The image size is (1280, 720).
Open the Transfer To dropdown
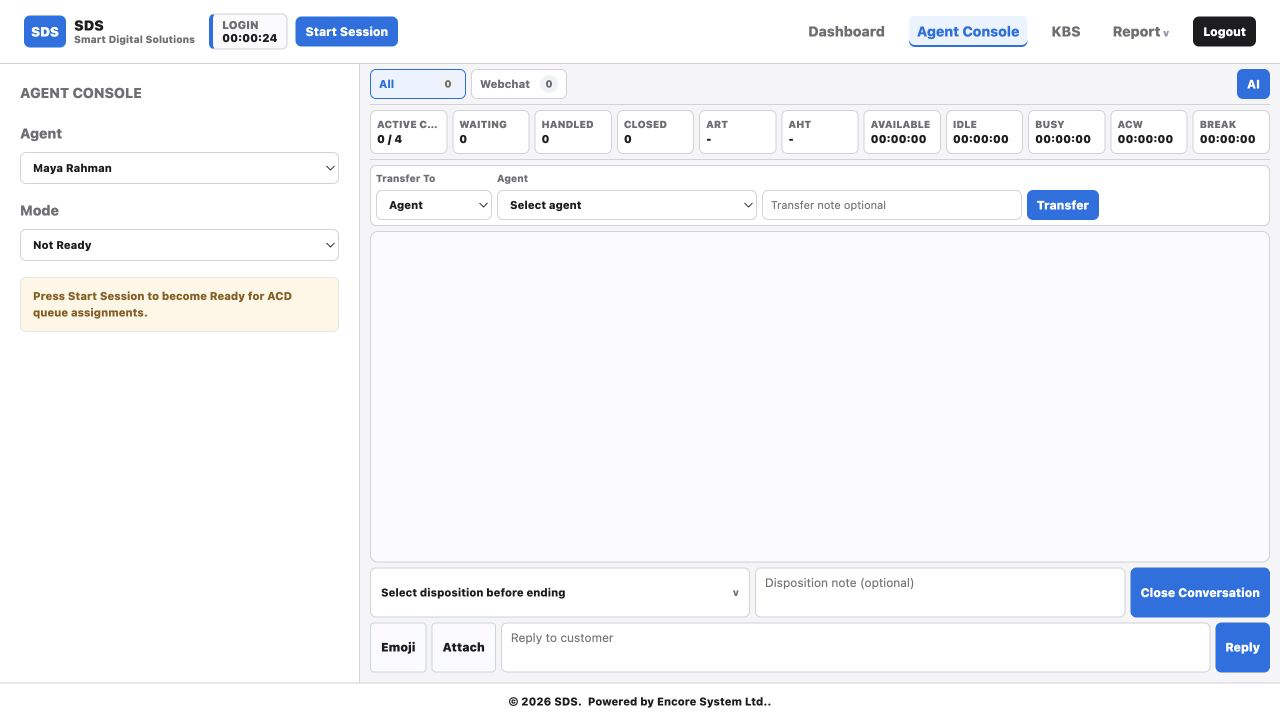point(434,205)
